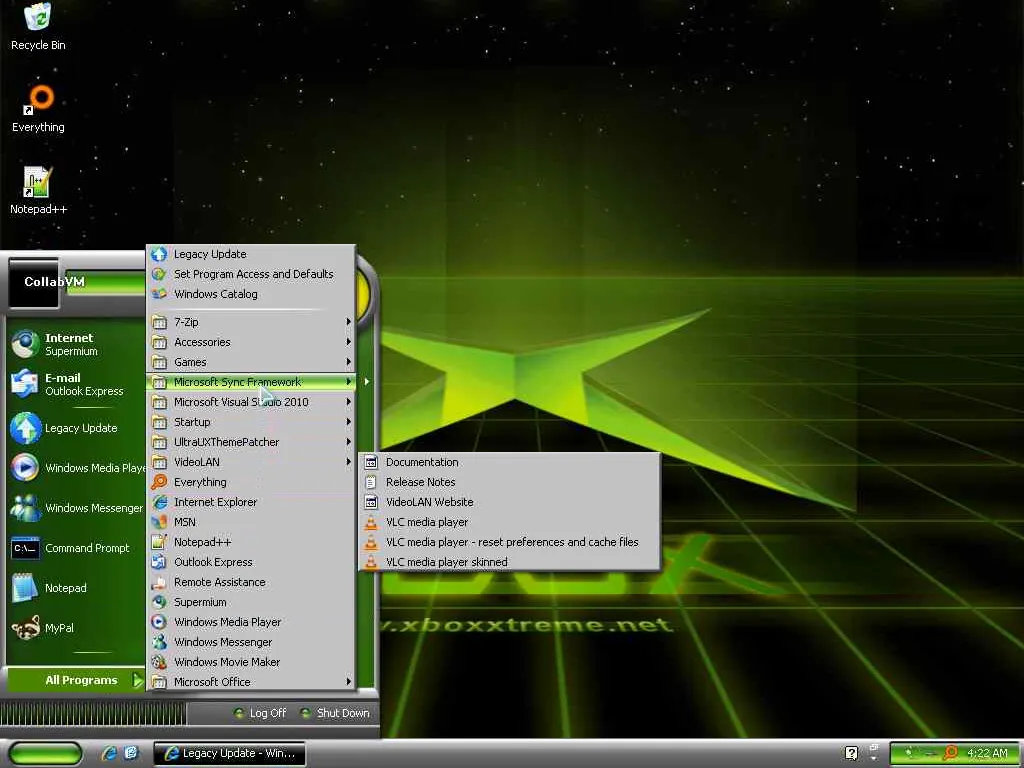Expand the Microsoft Office submenu arrow
Viewport: 1024px width, 768px height.
[349, 682]
